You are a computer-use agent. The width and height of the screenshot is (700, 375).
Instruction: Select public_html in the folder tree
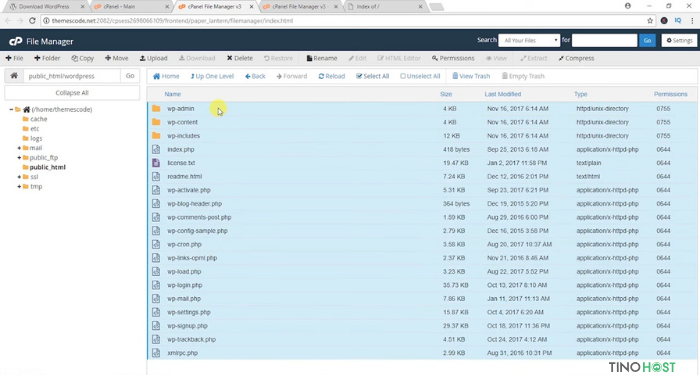(x=48, y=167)
